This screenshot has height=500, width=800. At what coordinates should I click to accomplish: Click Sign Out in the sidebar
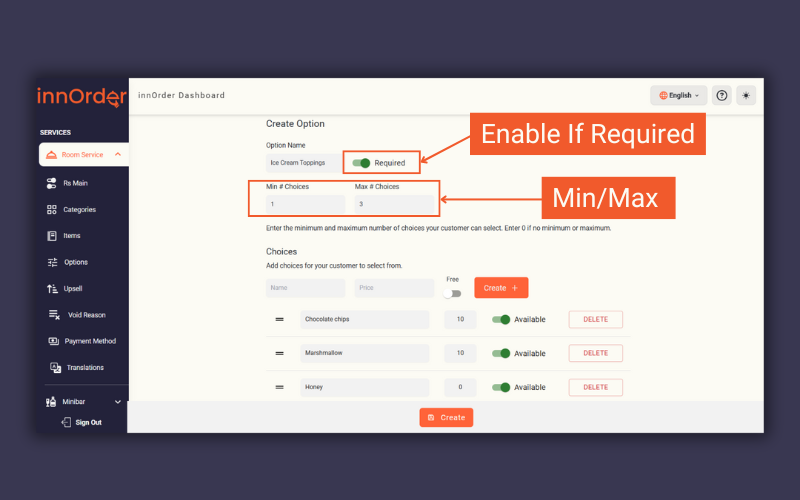coord(88,422)
